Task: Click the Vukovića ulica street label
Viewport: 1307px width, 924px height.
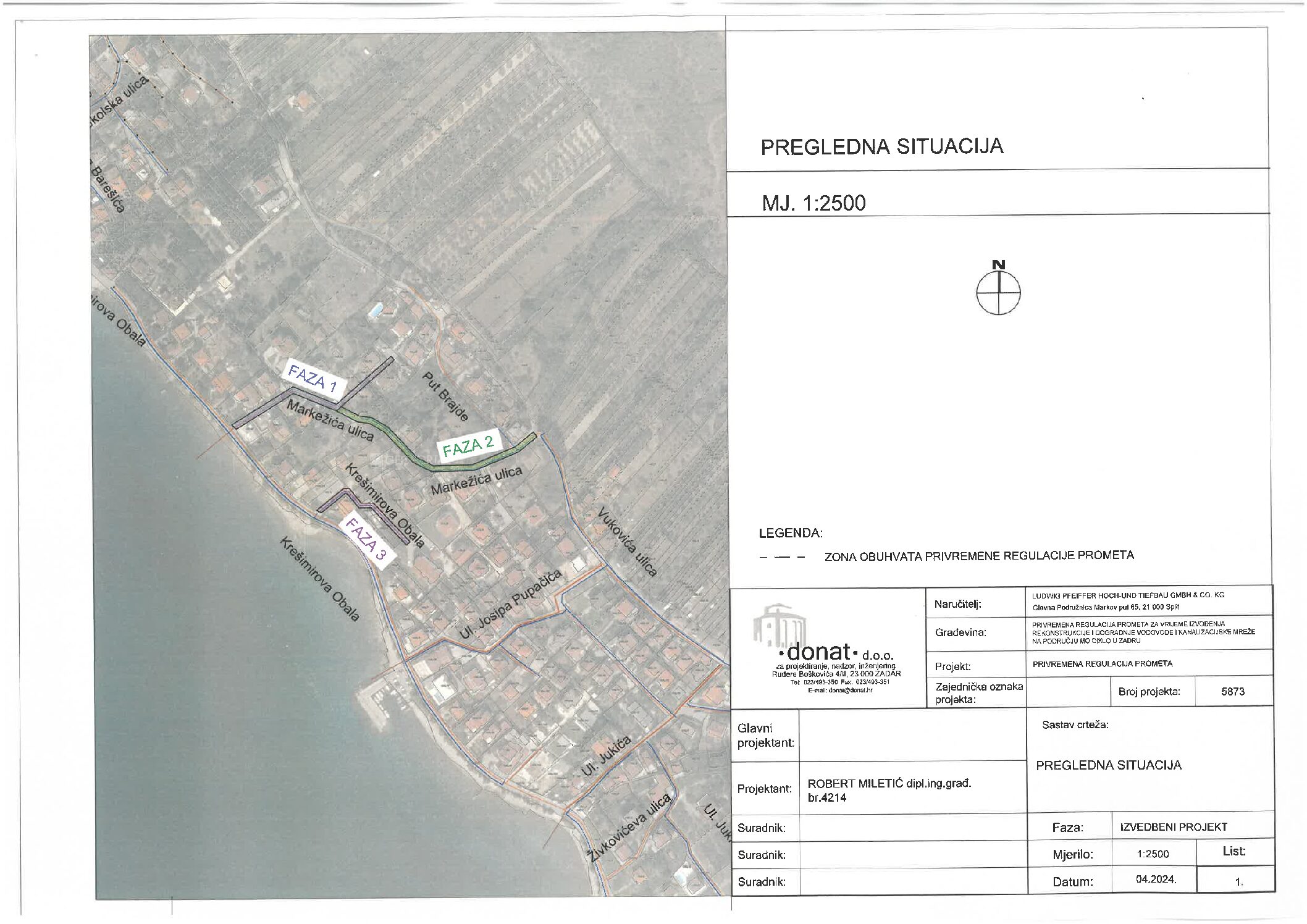Action: (626, 542)
